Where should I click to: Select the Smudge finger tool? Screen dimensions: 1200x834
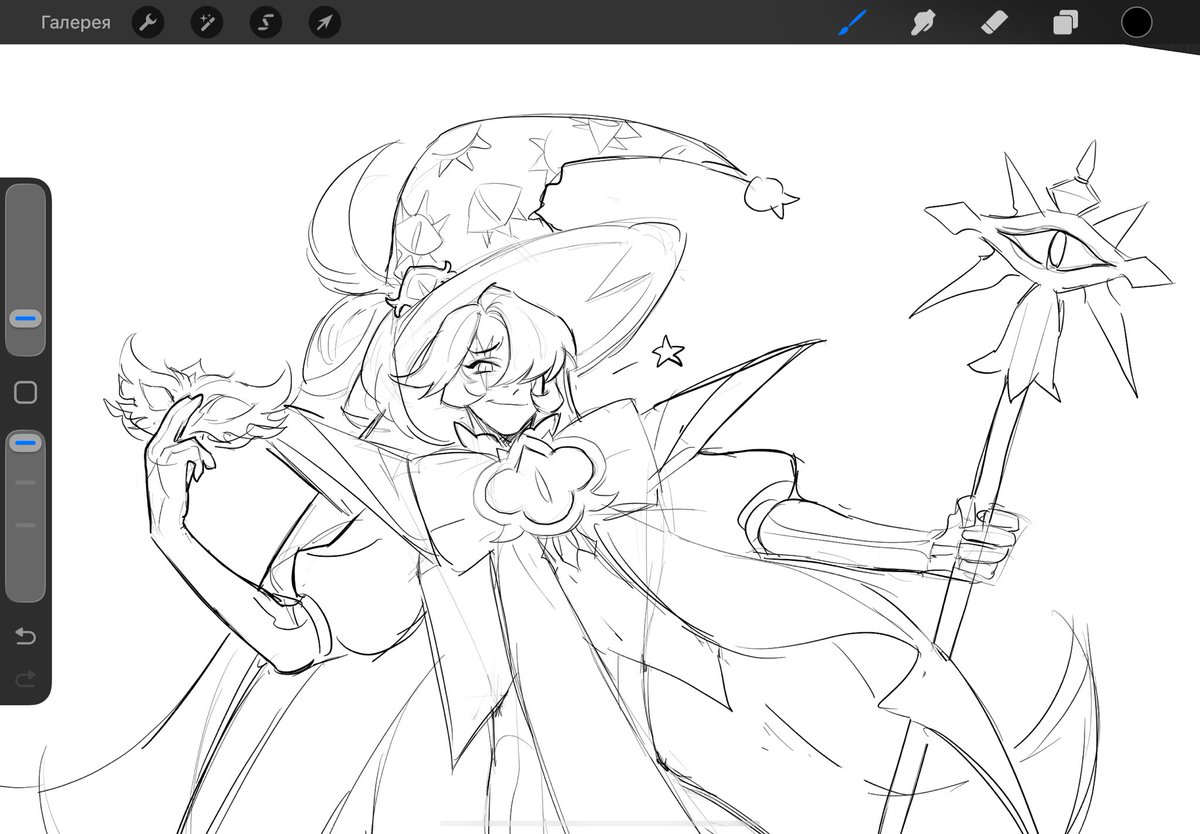click(x=923, y=22)
